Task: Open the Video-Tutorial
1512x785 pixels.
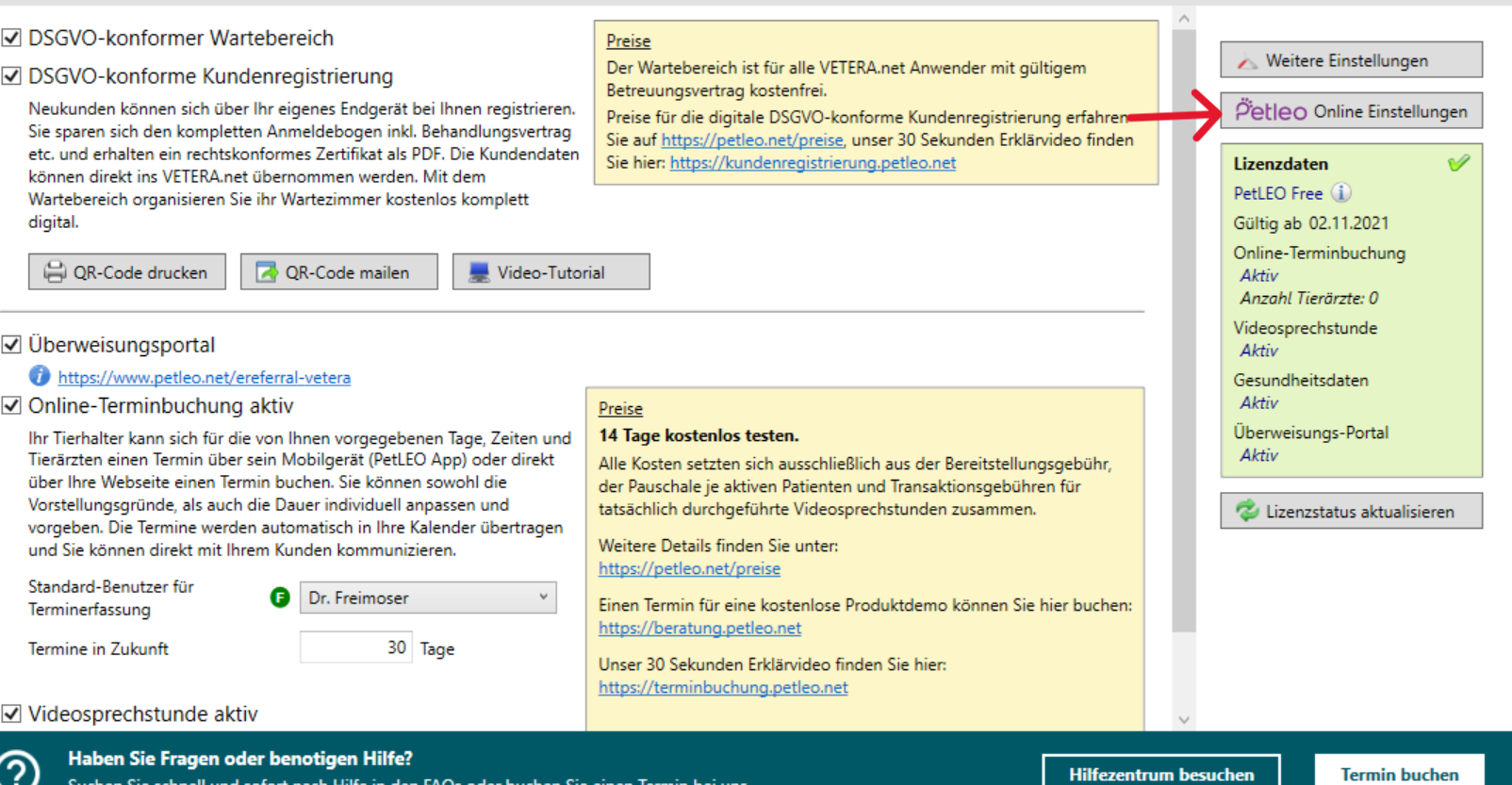Action: point(551,271)
